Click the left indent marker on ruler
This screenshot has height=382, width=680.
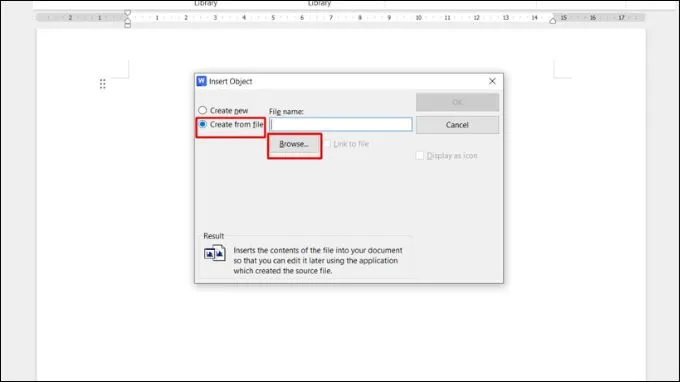coord(128,25)
